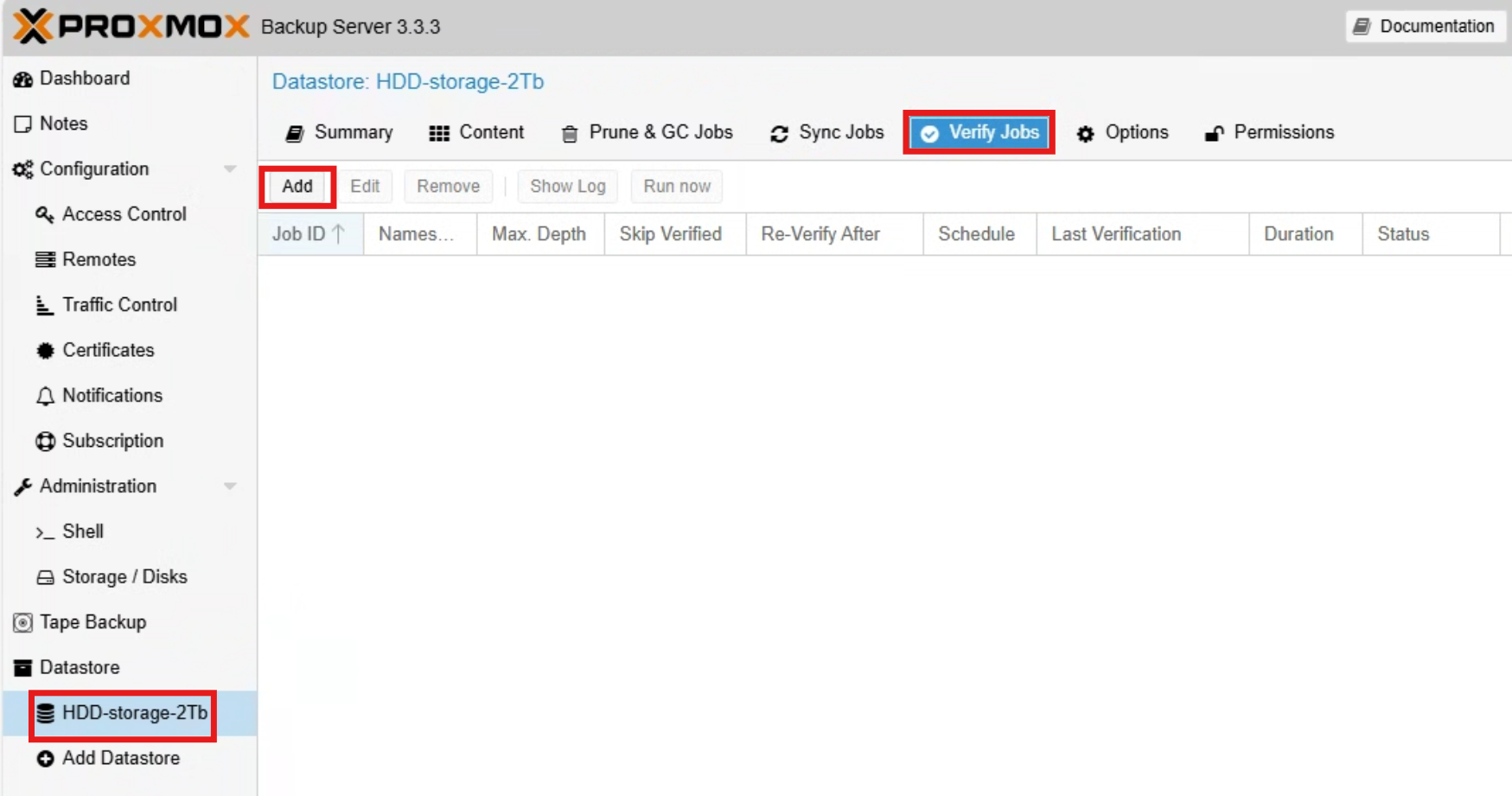Image resolution: width=1512 pixels, height=796 pixels.
Task: Collapse the Configuration section arrow
Action: pos(230,169)
